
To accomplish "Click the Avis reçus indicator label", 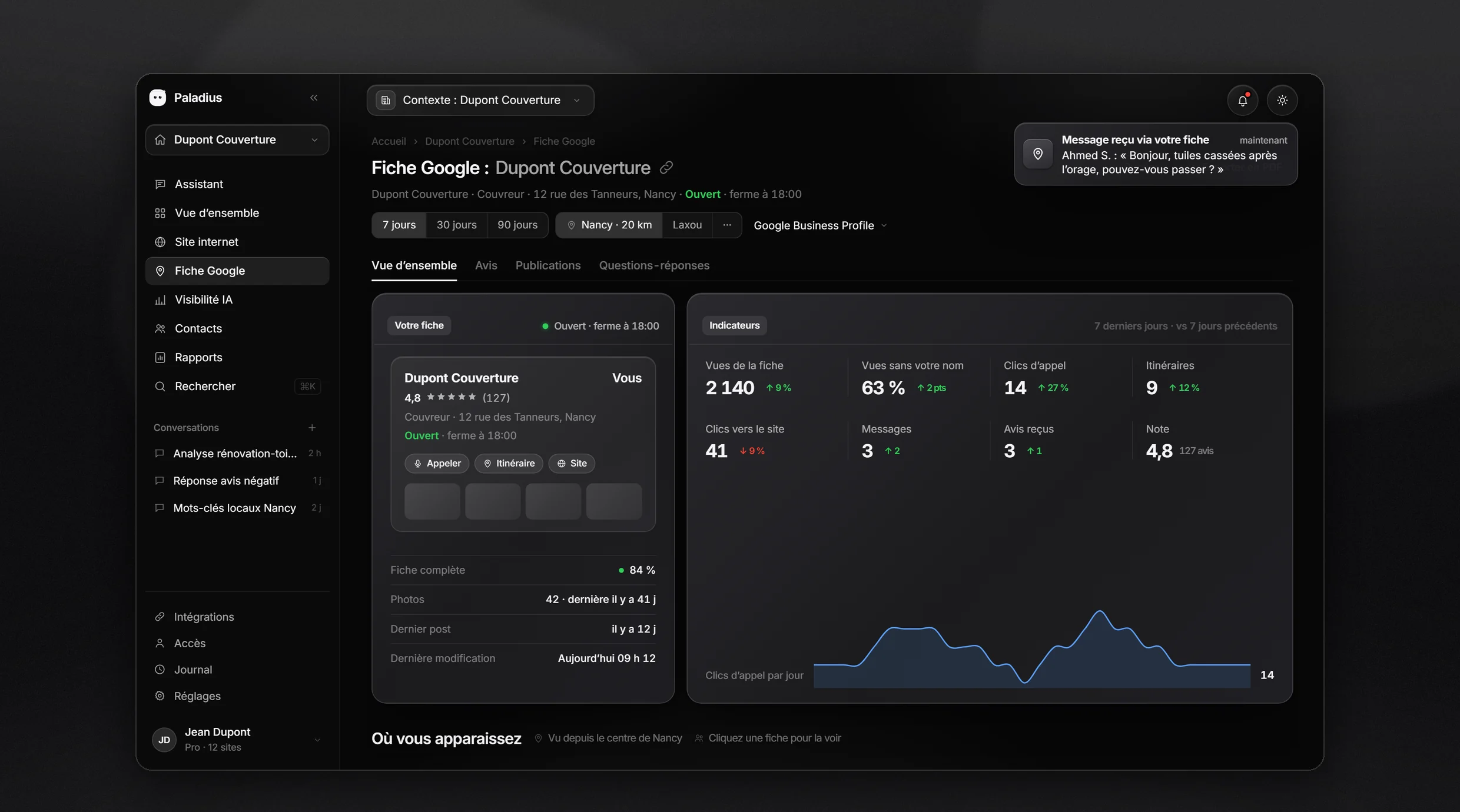I will click(1028, 429).
